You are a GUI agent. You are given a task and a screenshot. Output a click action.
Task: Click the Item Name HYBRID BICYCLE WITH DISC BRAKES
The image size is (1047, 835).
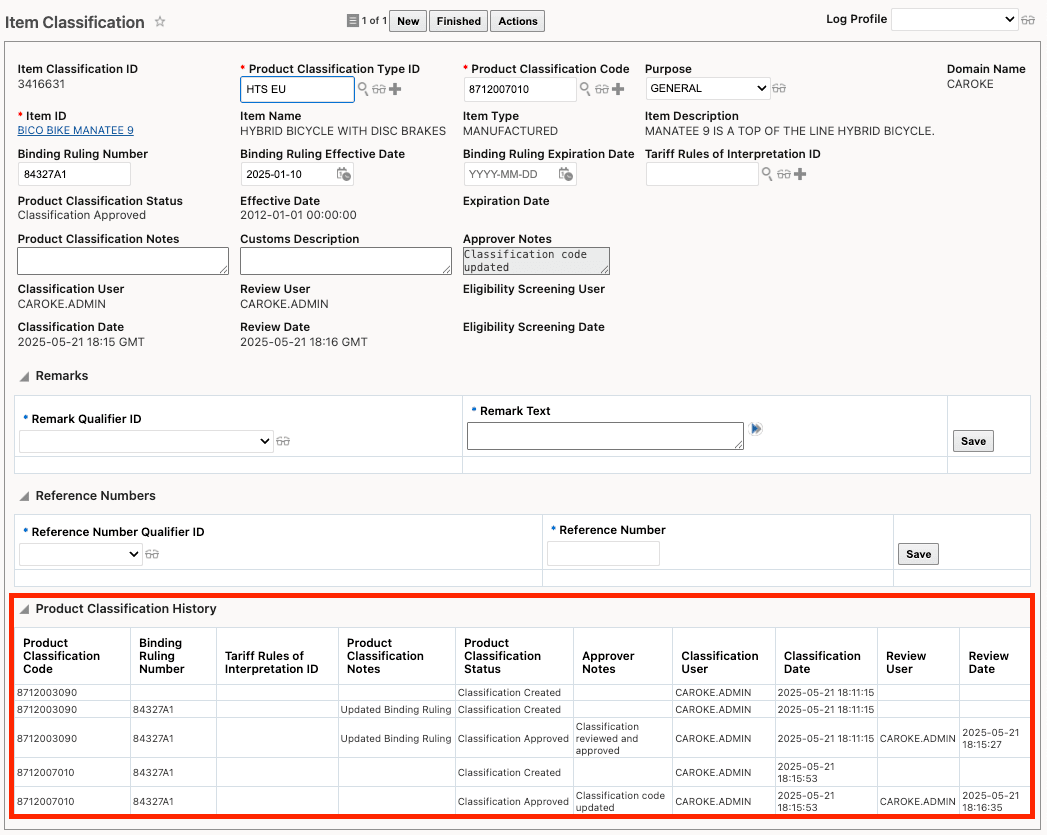(x=343, y=131)
